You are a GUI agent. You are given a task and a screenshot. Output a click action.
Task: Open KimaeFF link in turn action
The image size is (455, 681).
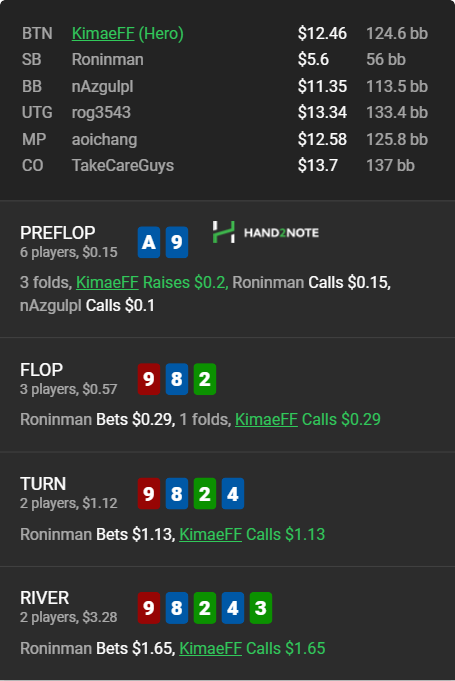211,534
